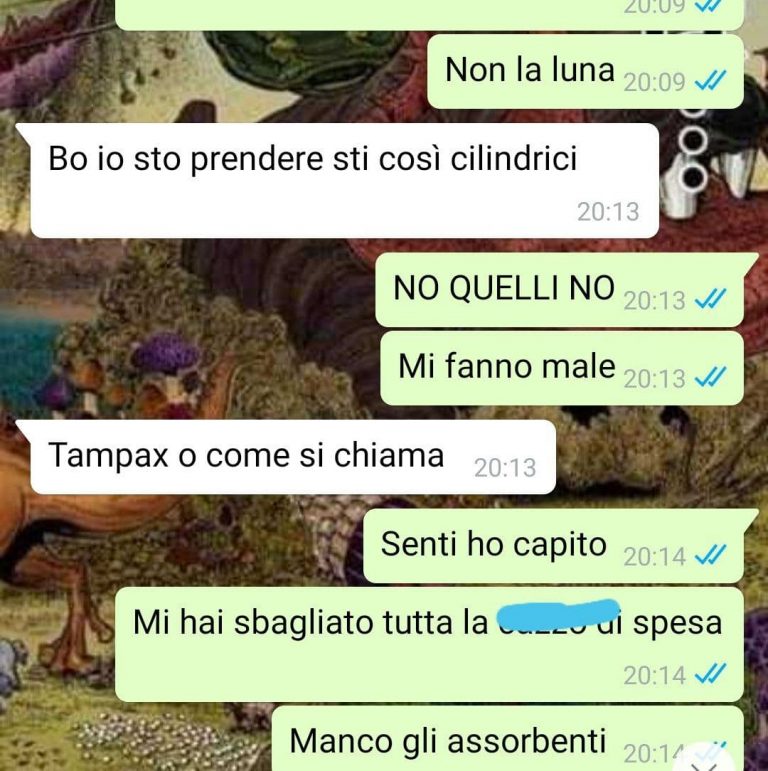Click the double check marks on "Mi fanno male"
The width and height of the screenshot is (768, 771).
(x=710, y=378)
